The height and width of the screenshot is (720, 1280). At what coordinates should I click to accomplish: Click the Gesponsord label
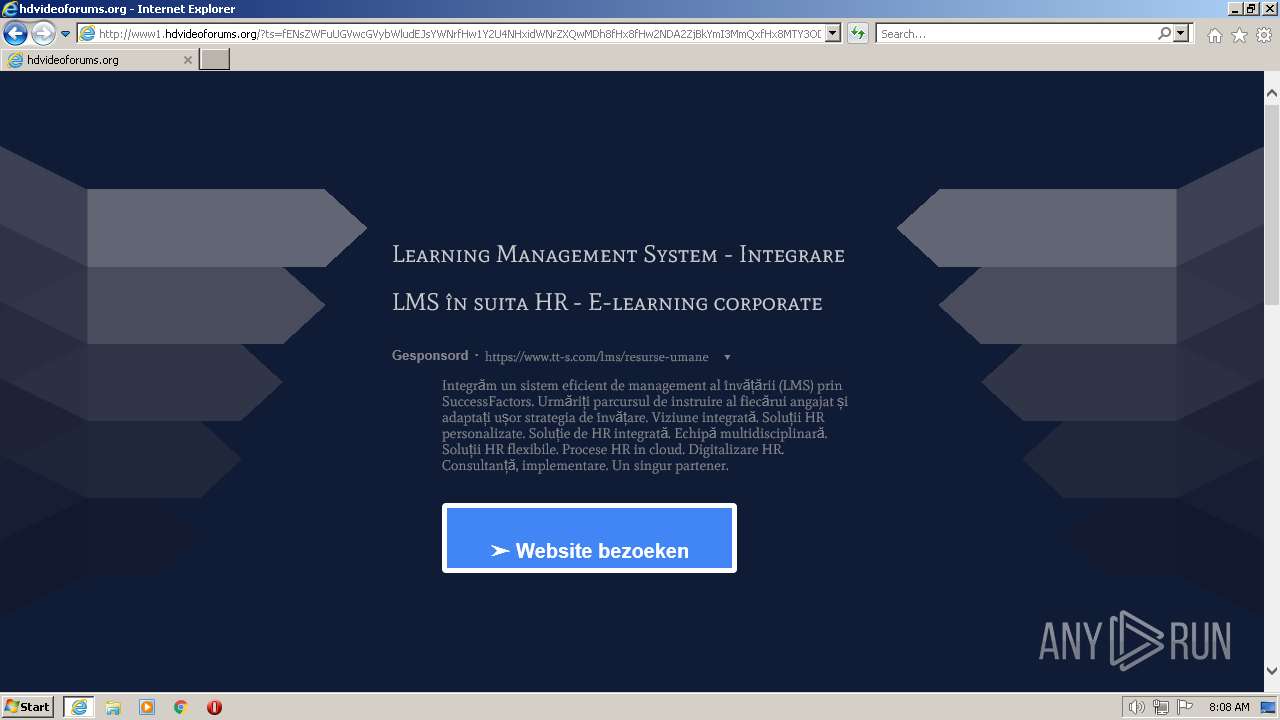click(430, 356)
